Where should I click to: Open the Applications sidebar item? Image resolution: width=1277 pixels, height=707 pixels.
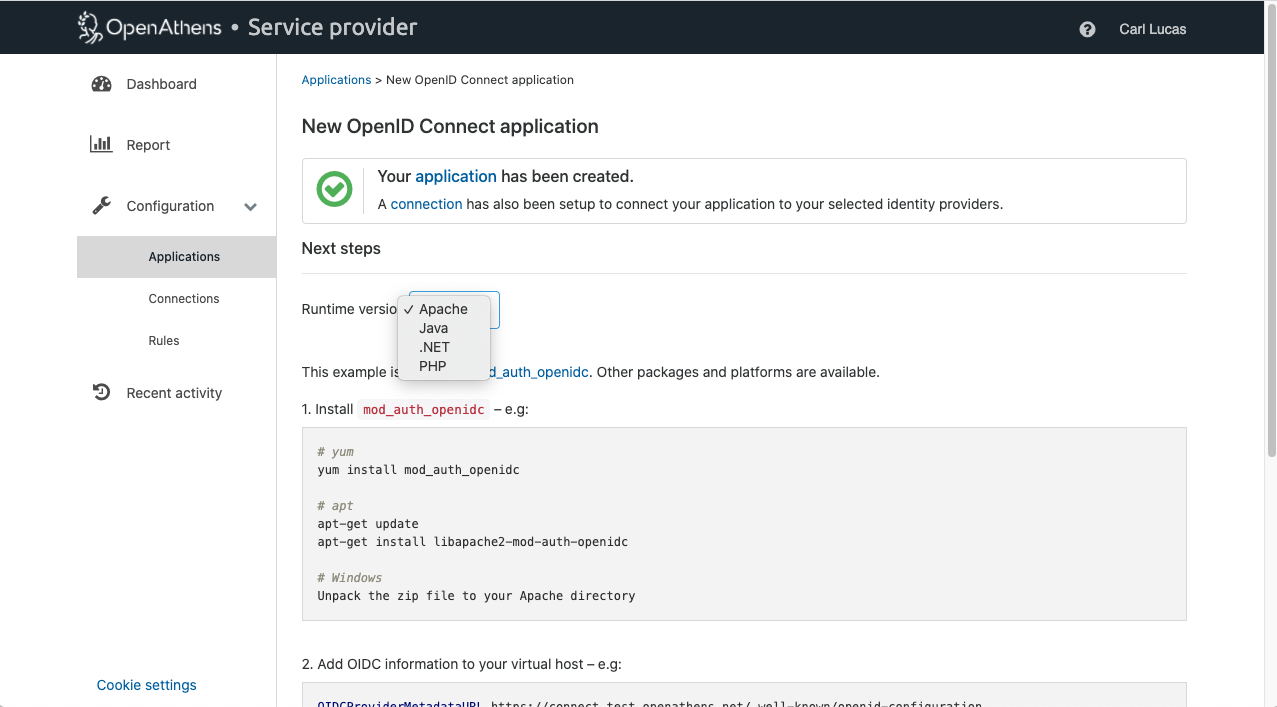click(184, 257)
